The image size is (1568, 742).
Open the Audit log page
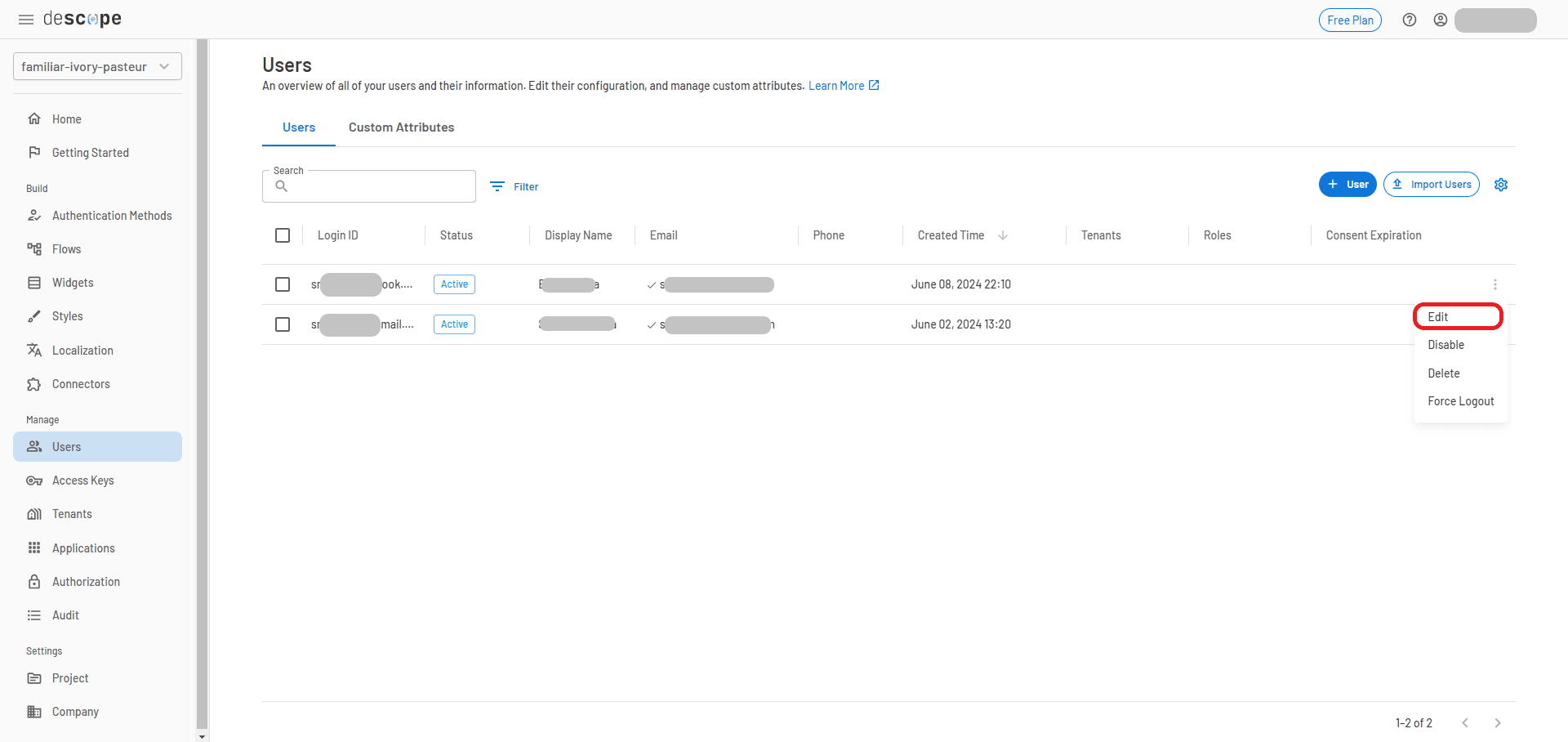[65, 615]
